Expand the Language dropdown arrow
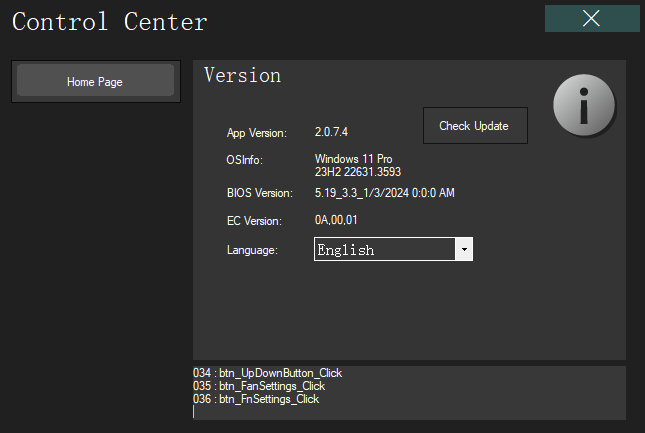 point(464,250)
